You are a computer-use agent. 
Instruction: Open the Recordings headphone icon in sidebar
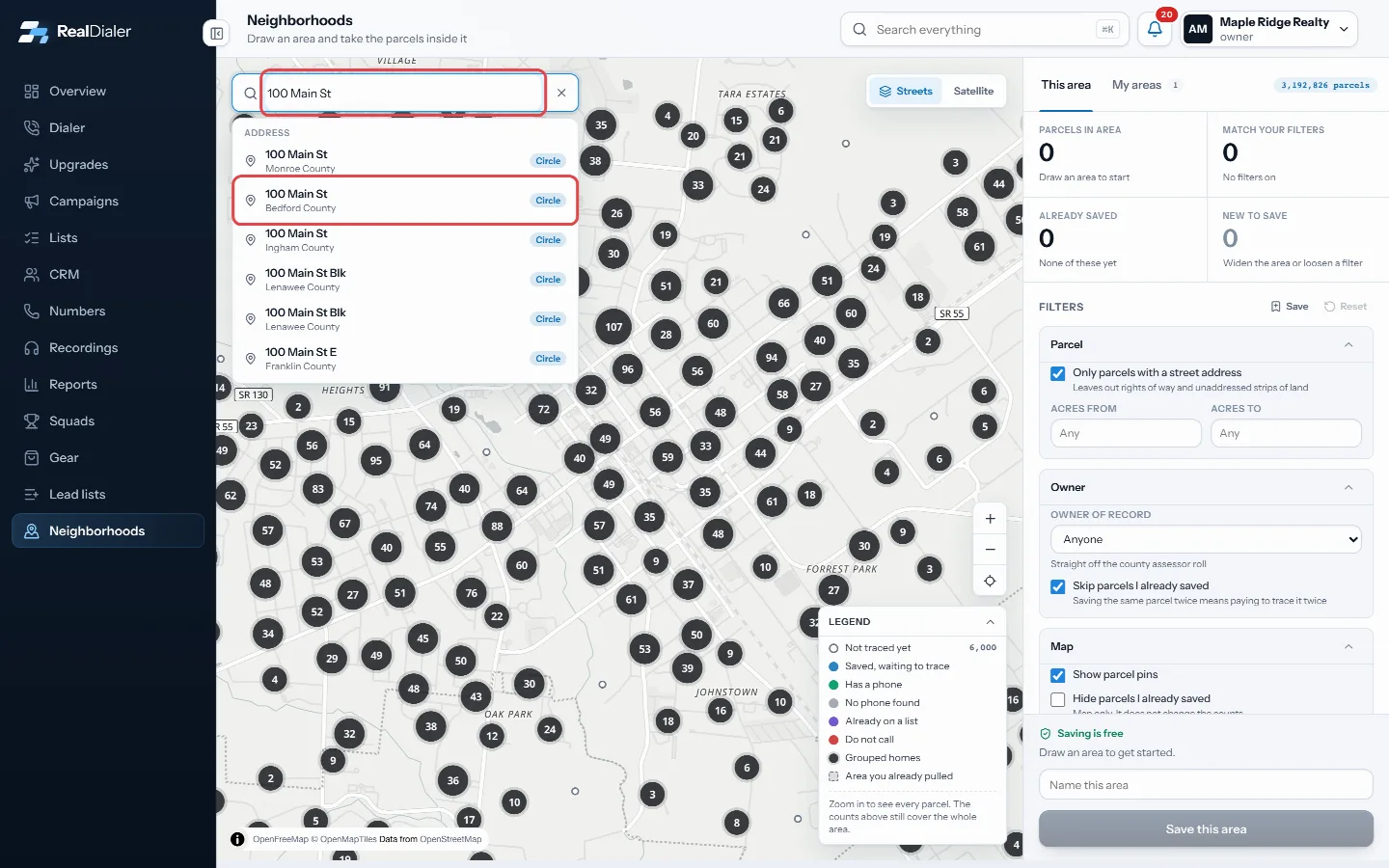coord(32,348)
